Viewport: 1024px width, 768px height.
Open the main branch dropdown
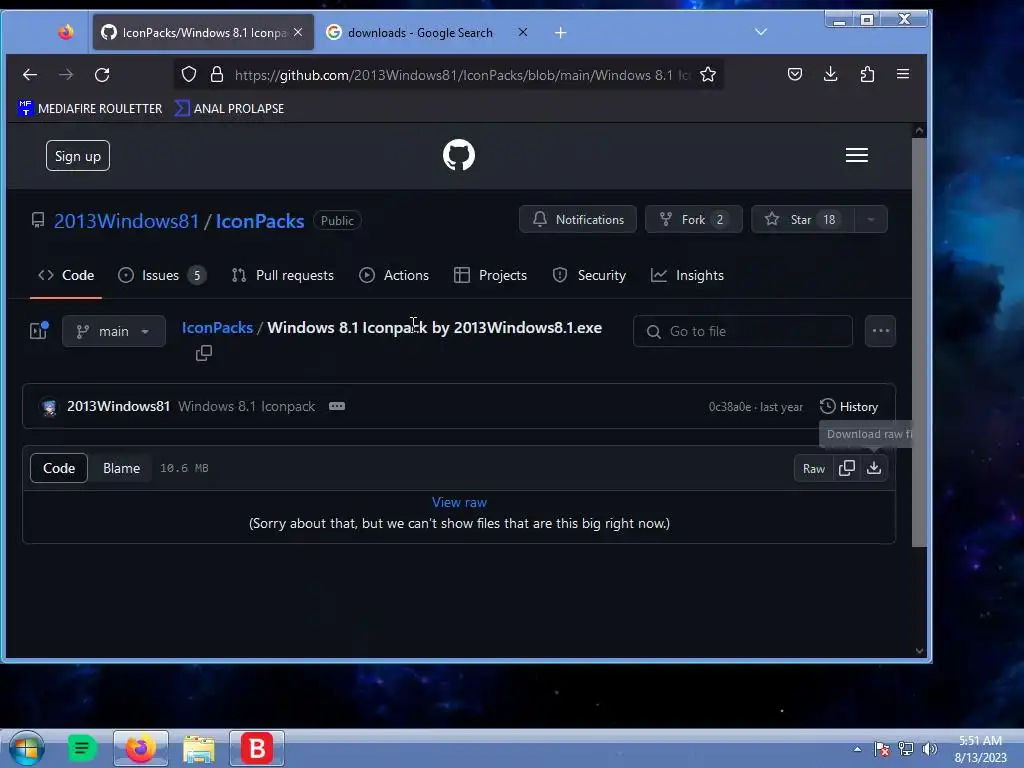(x=114, y=331)
